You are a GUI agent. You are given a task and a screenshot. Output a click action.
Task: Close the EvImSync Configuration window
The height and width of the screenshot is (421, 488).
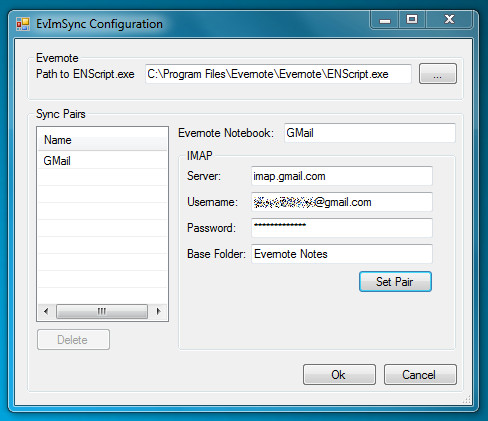(449, 20)
